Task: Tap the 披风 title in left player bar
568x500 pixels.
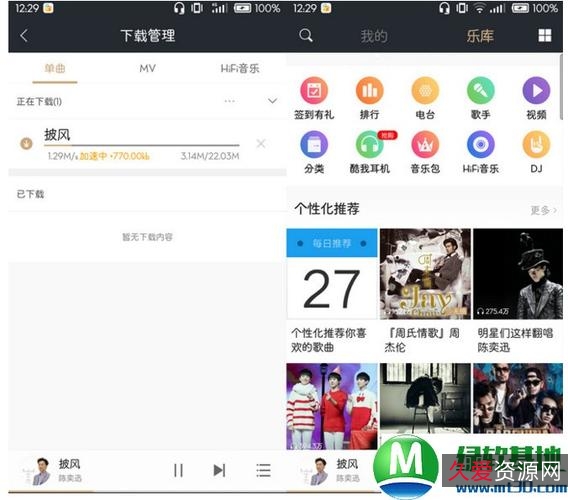Action: [x=69, y=464]
